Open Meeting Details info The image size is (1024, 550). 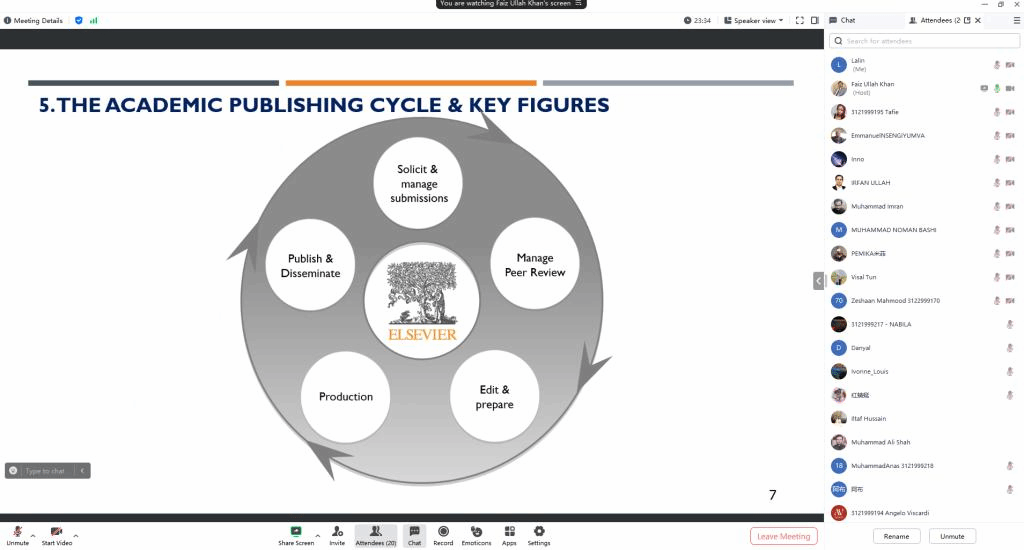[x=33, y=20]
